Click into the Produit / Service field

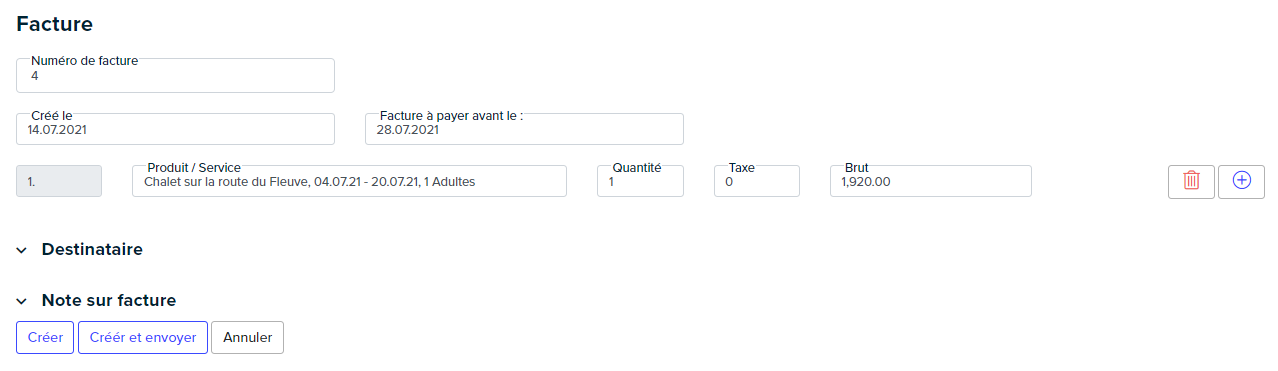349,181
